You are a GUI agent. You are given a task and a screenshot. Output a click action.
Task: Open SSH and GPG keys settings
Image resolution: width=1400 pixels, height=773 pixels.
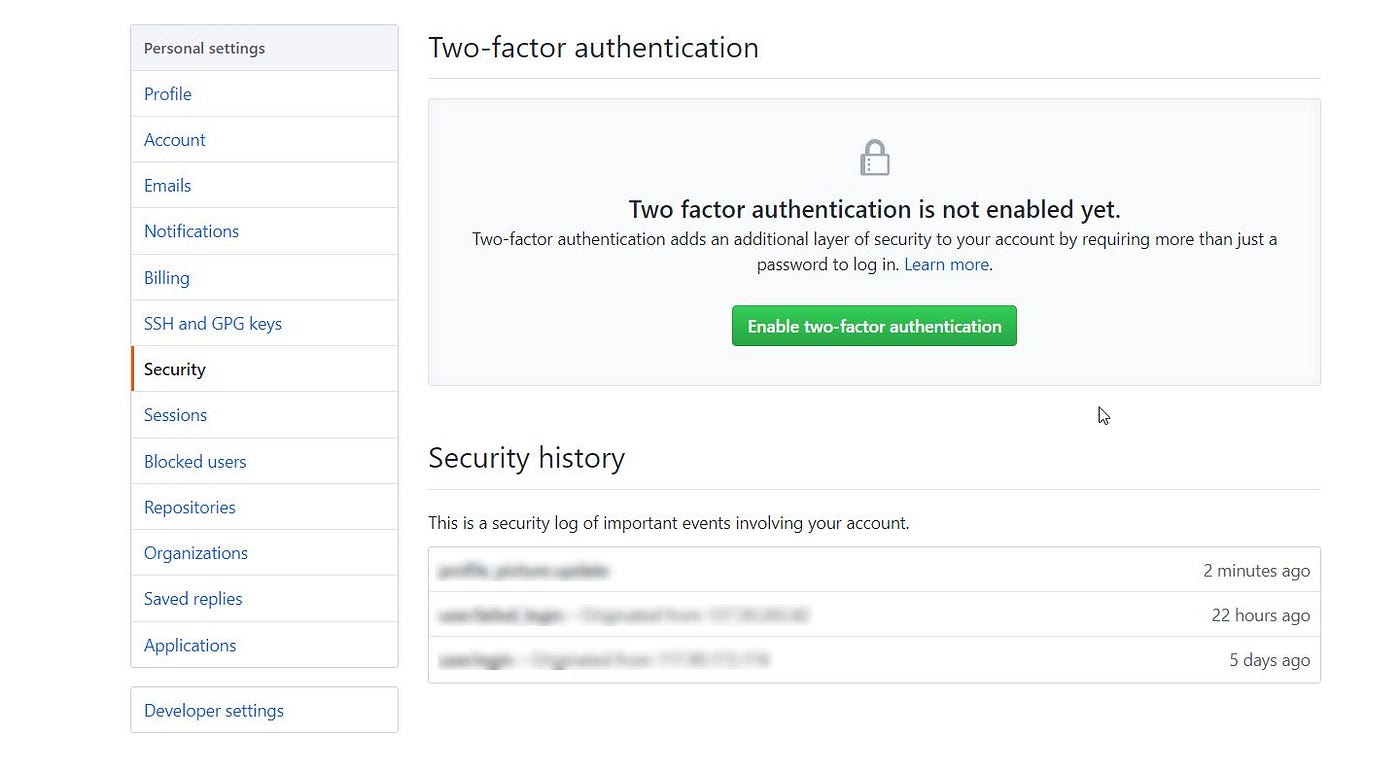(x=213, y=323)
